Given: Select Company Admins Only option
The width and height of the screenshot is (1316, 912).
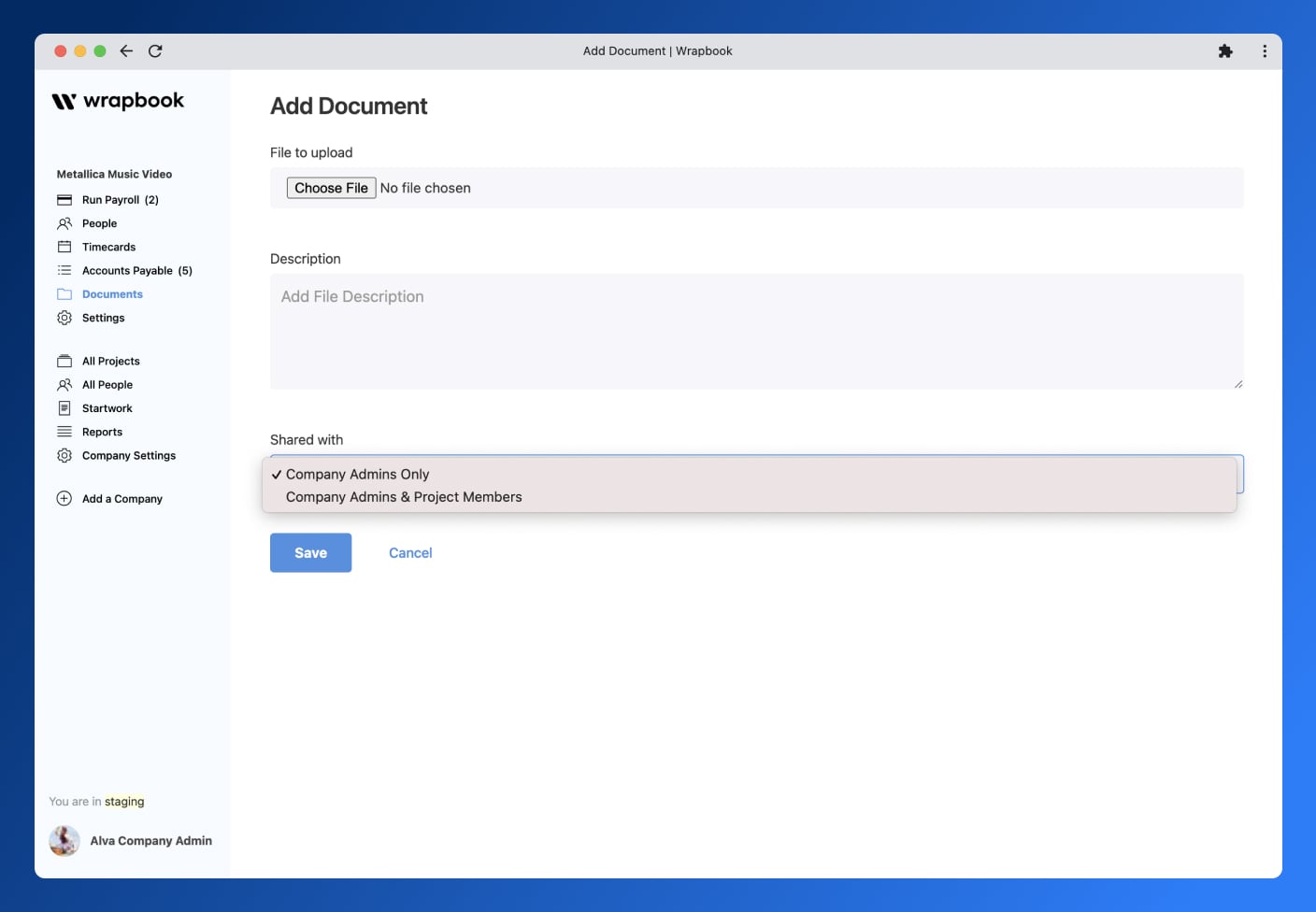Looking at the screenshot, I should [357, 474].
